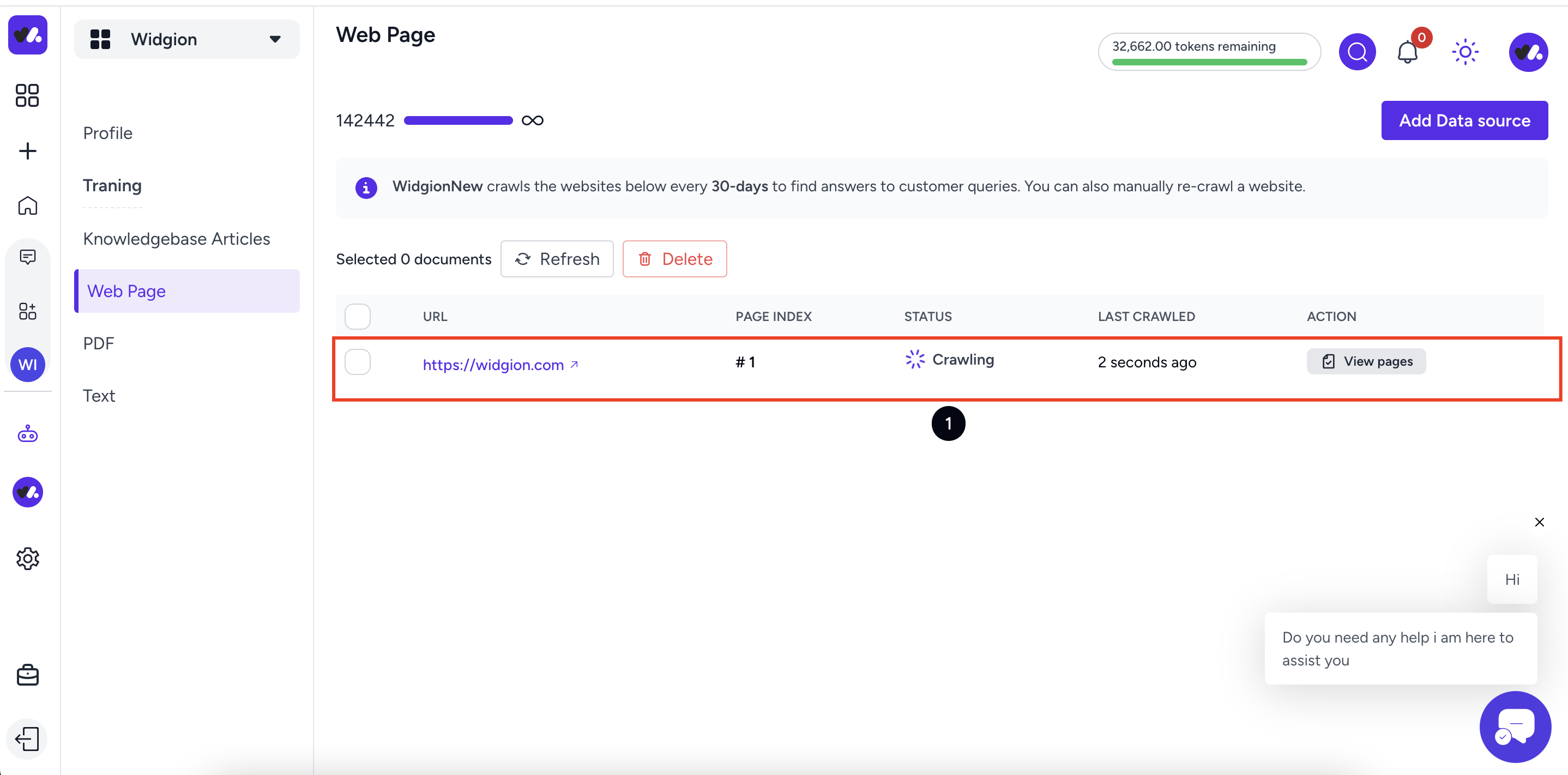Click the LAST CRAWLED column header
This screenshot has height=775, width=1568.
[1146, 316]
